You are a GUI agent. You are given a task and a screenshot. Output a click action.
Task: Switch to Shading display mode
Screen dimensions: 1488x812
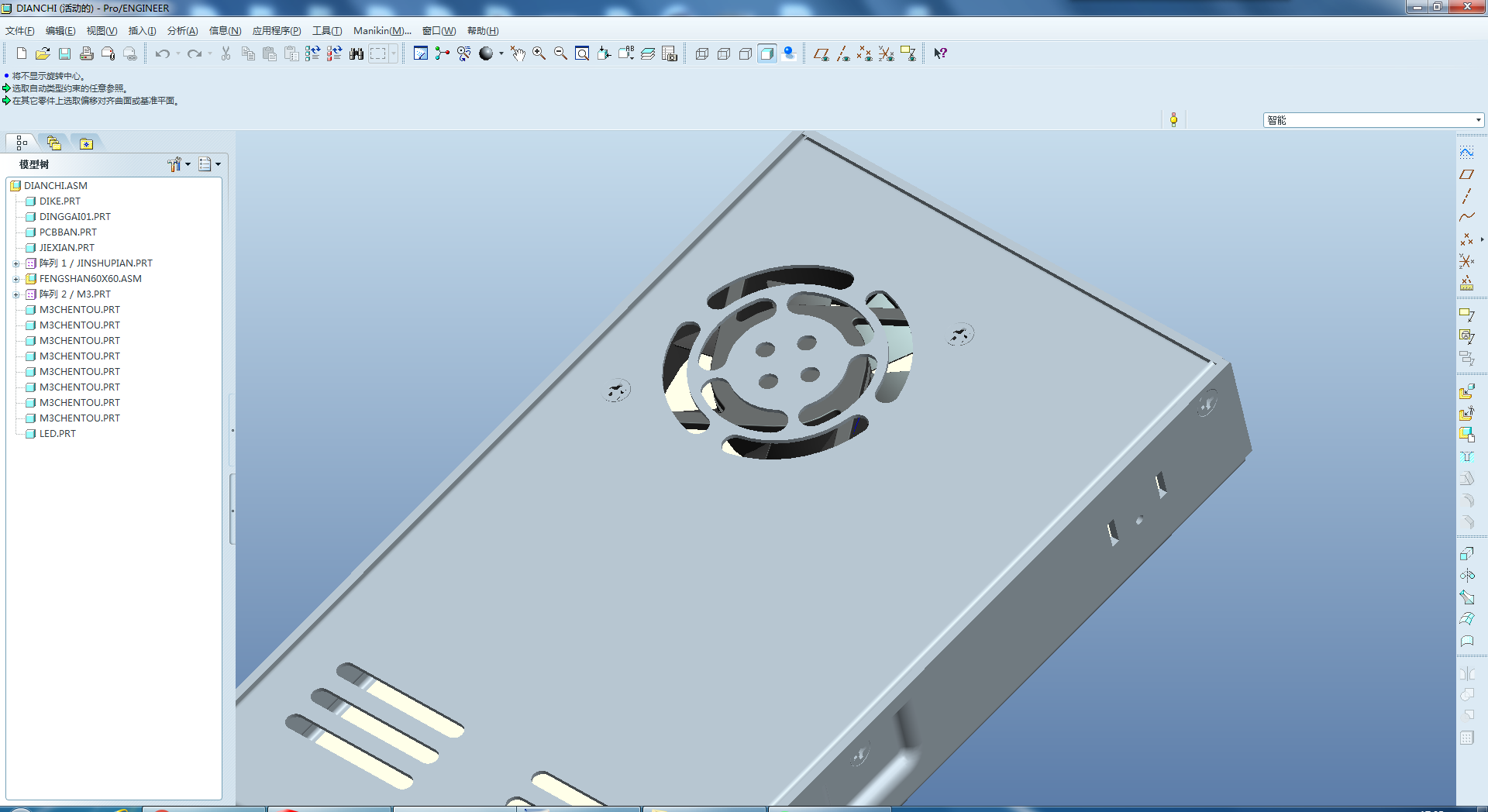767,53
